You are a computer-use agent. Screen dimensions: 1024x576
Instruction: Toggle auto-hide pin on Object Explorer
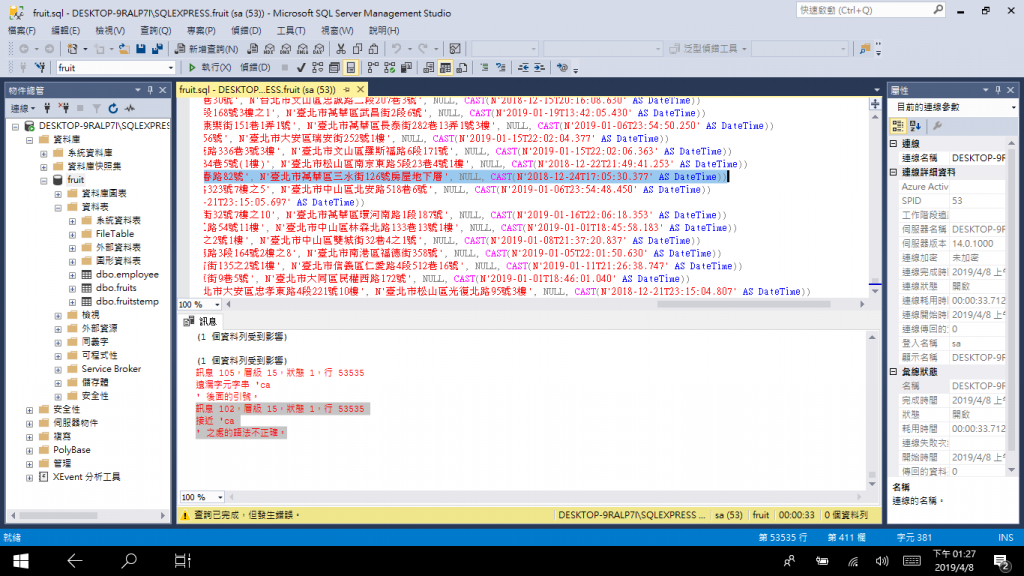[150, 90]
